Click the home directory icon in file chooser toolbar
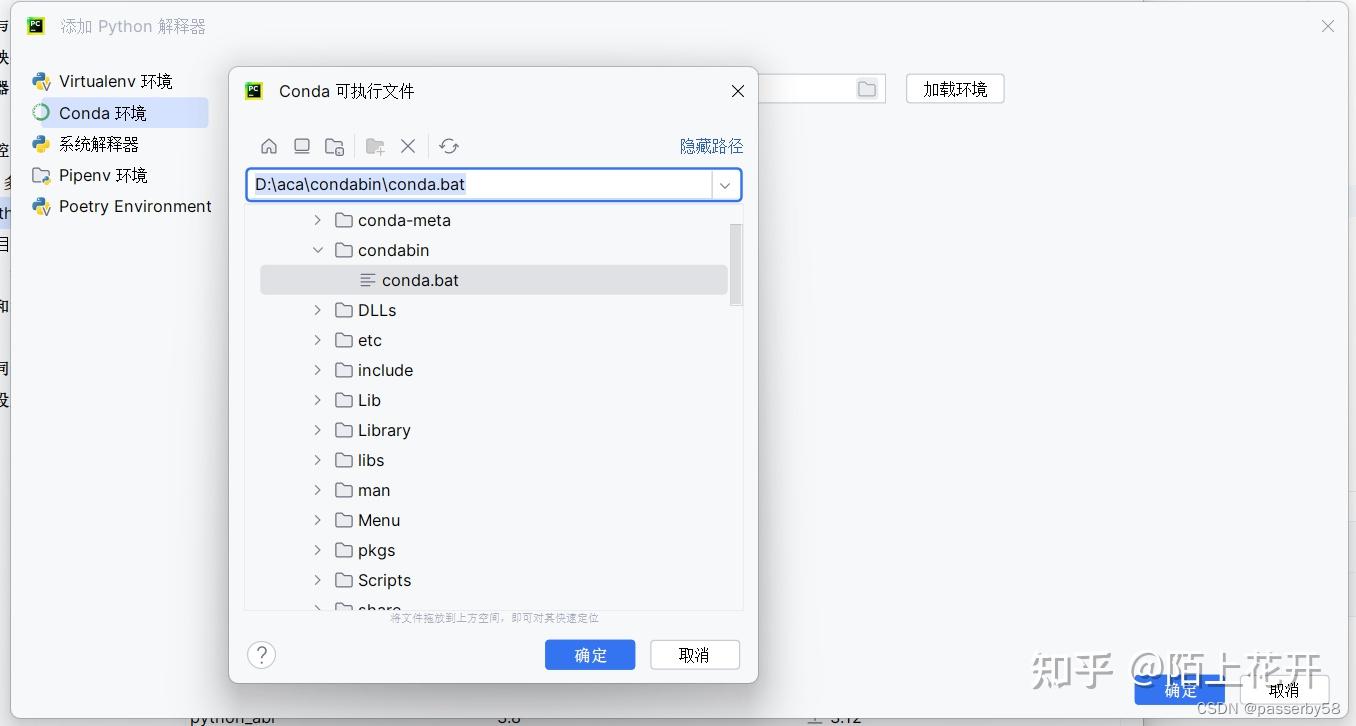 pos(268,146)
